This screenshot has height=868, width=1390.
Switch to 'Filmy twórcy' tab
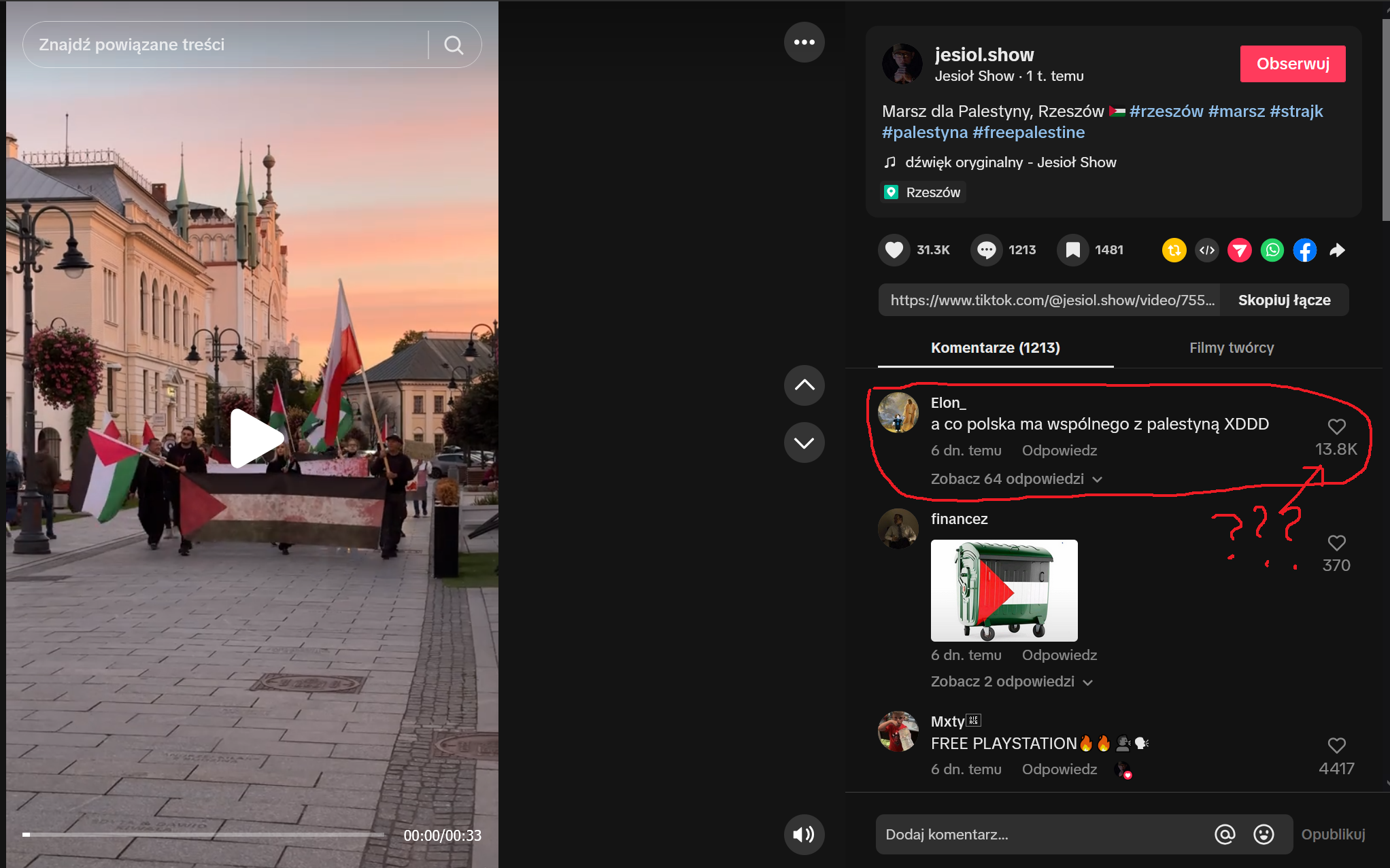(1231, 348)
